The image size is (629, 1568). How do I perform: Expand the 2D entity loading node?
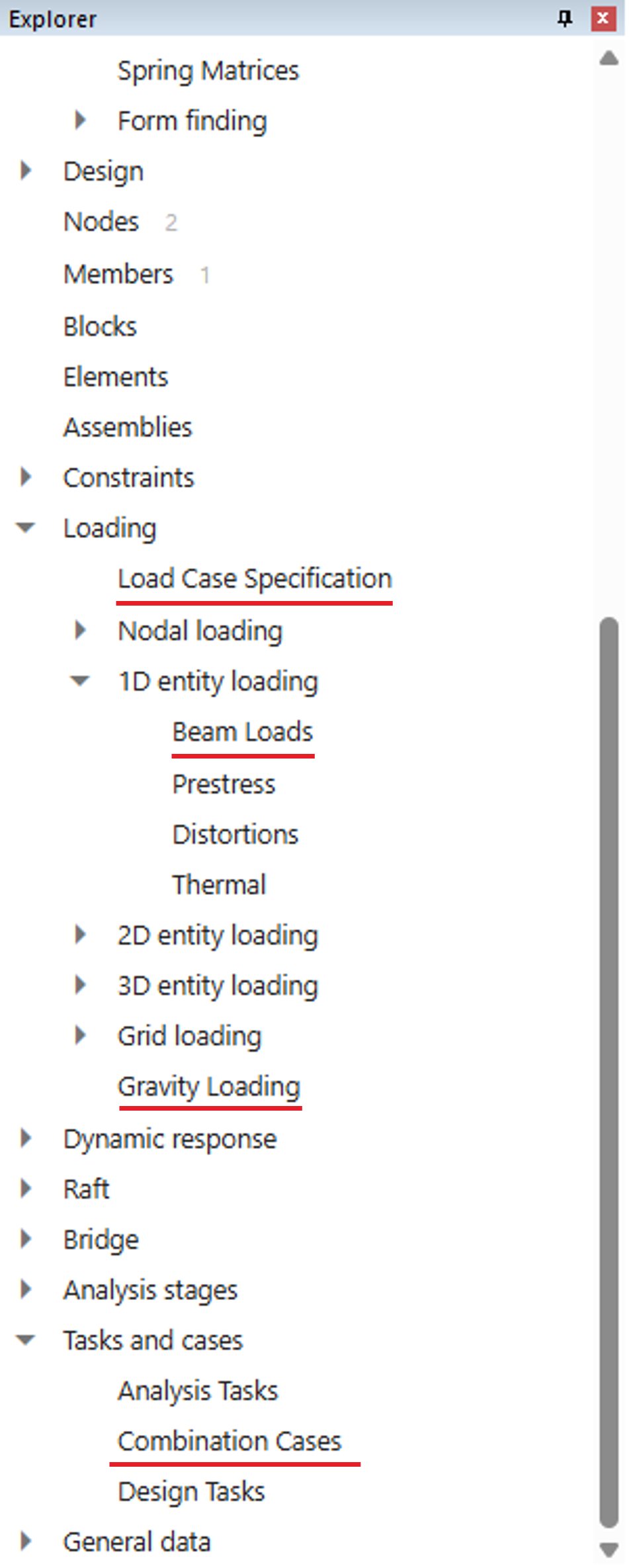[x=80, y=935]
